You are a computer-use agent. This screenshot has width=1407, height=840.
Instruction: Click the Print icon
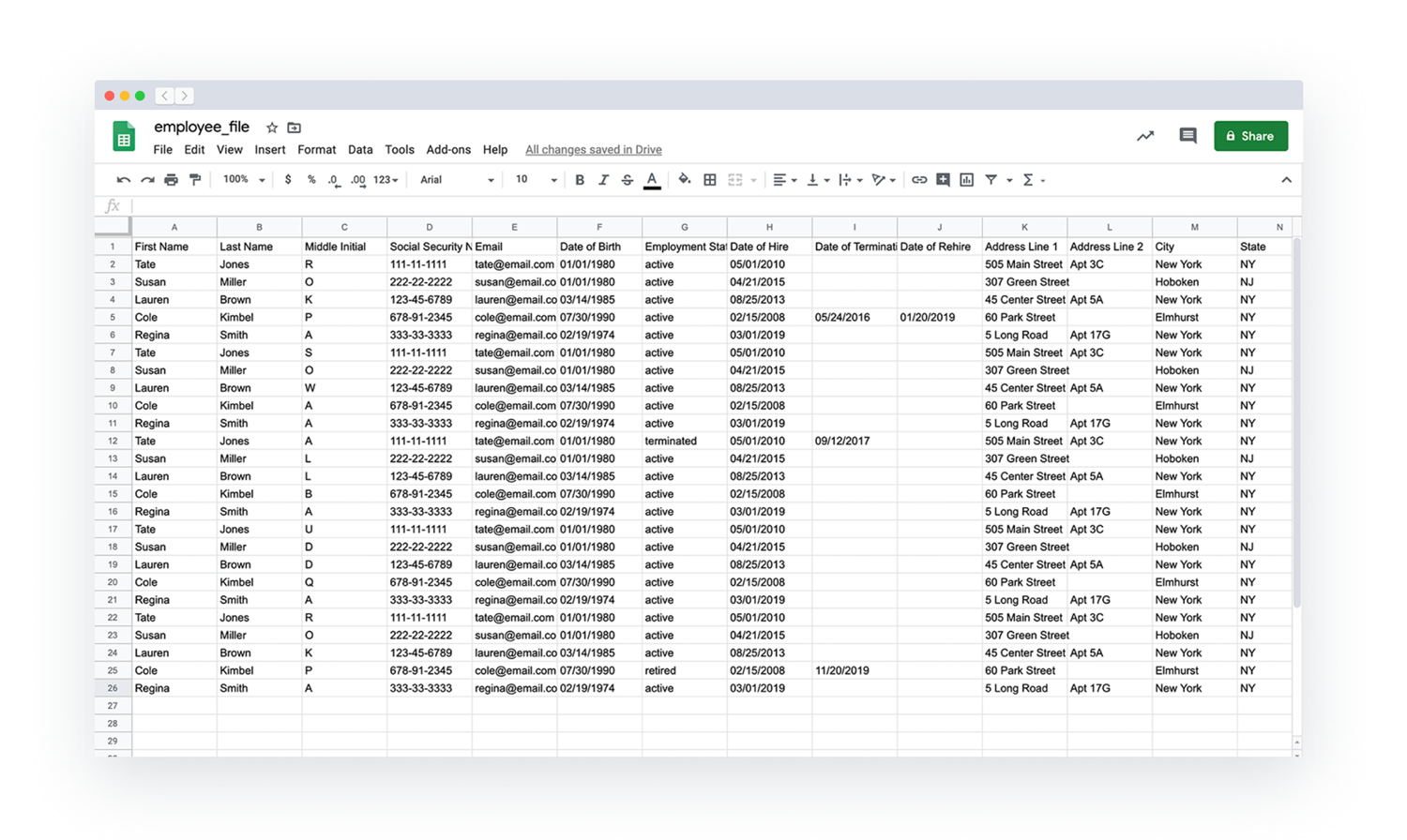point(172,179)
